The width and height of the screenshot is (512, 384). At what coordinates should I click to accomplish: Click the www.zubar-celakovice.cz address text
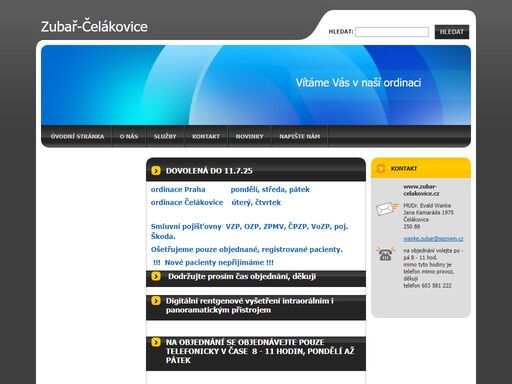[421, 190]
